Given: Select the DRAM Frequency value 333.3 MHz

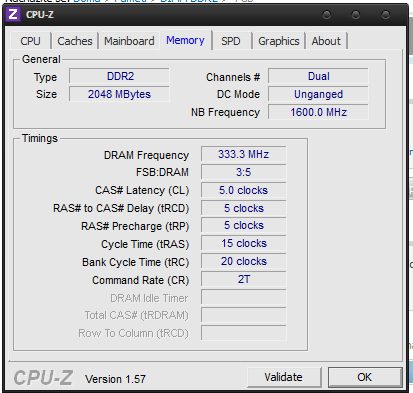Looking at the screenshot, I should 244,155.
